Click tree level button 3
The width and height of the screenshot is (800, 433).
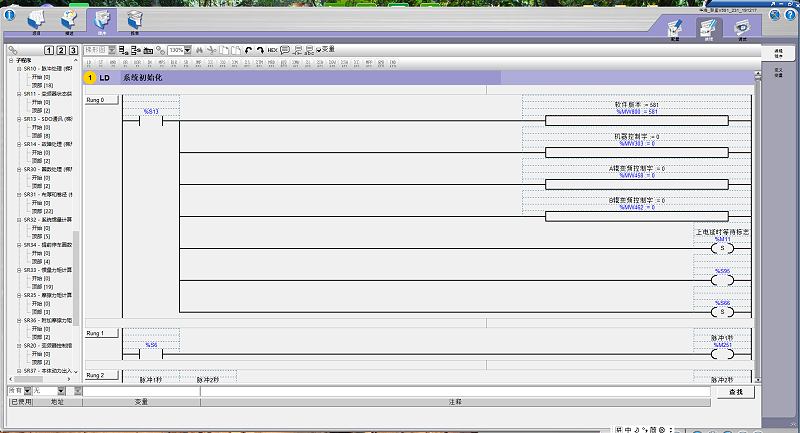click(x=73, y=50)
